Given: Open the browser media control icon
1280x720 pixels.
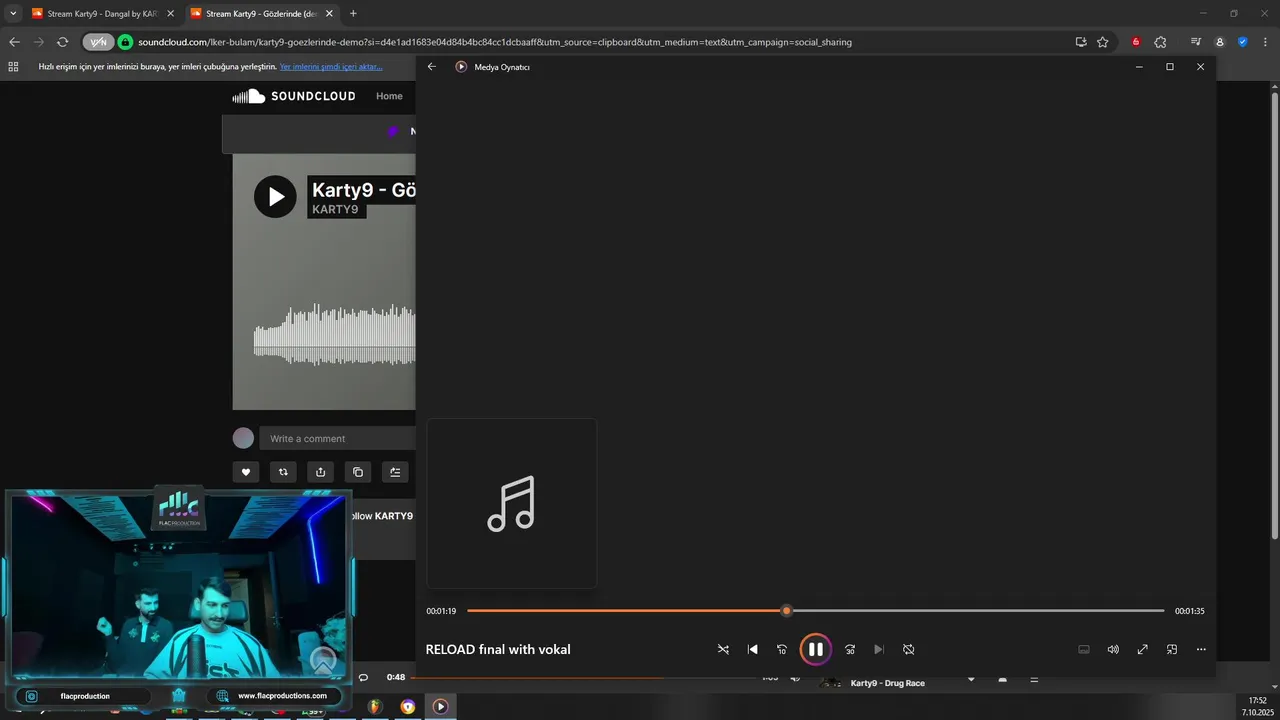Looking at the screenshot, I should point(1196,42).
